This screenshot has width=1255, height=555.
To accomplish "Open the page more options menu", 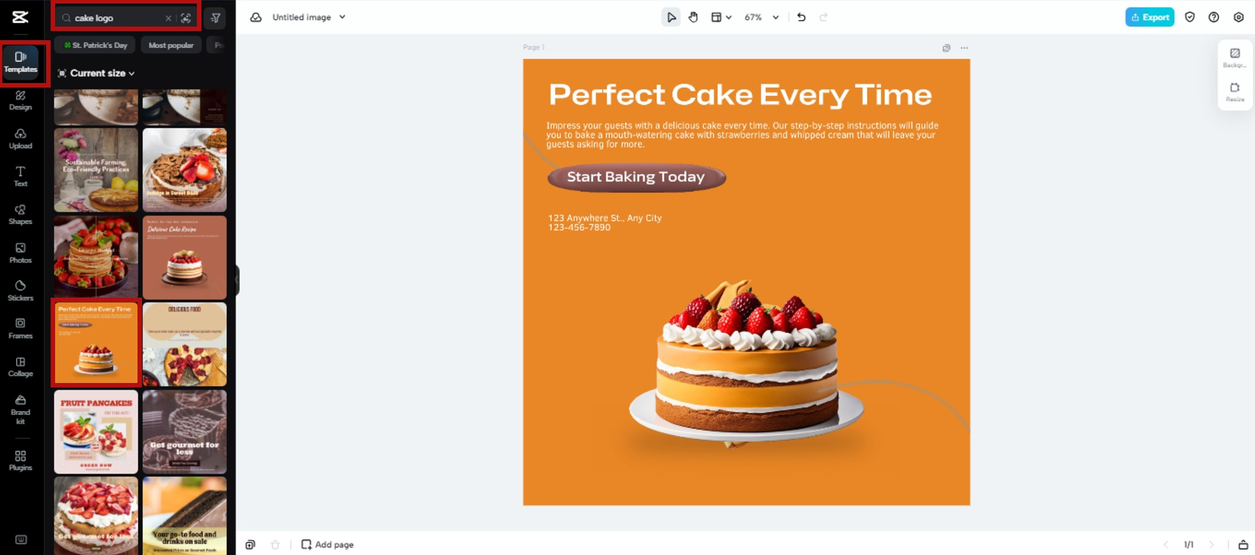I will 964,48.
